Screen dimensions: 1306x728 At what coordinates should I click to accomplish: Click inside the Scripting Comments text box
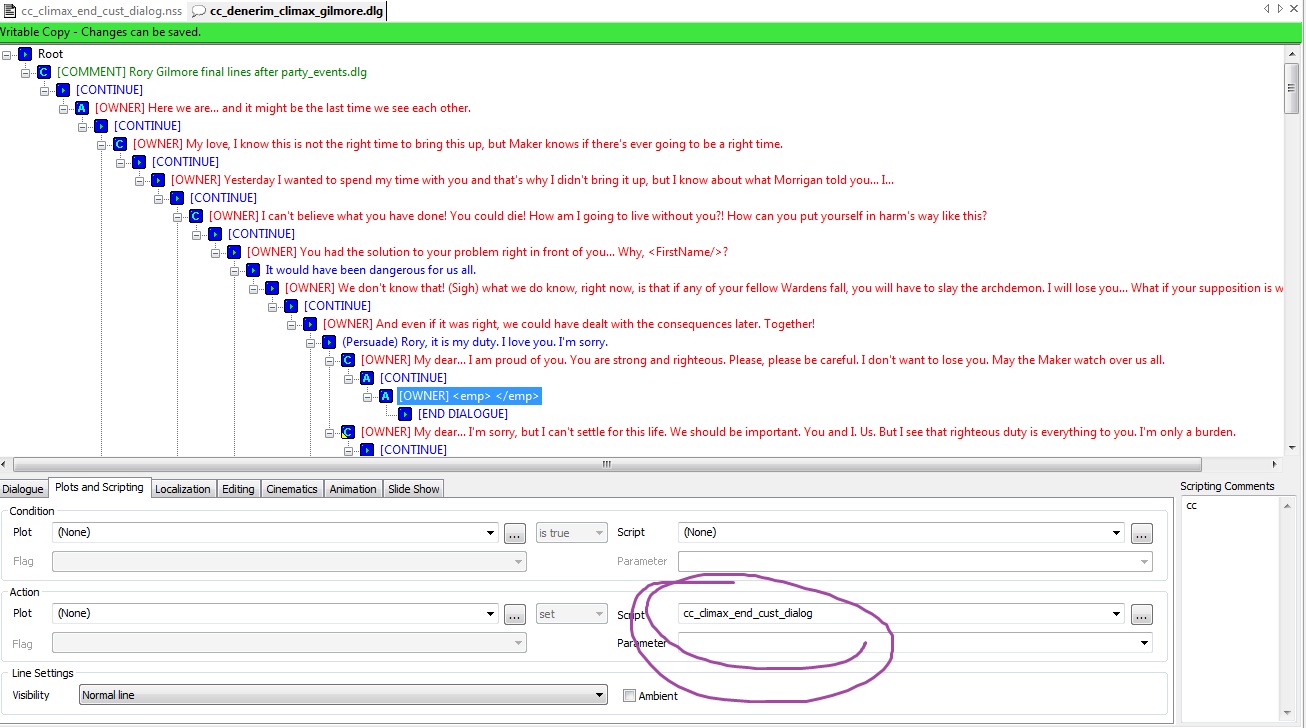(1237, 600)
